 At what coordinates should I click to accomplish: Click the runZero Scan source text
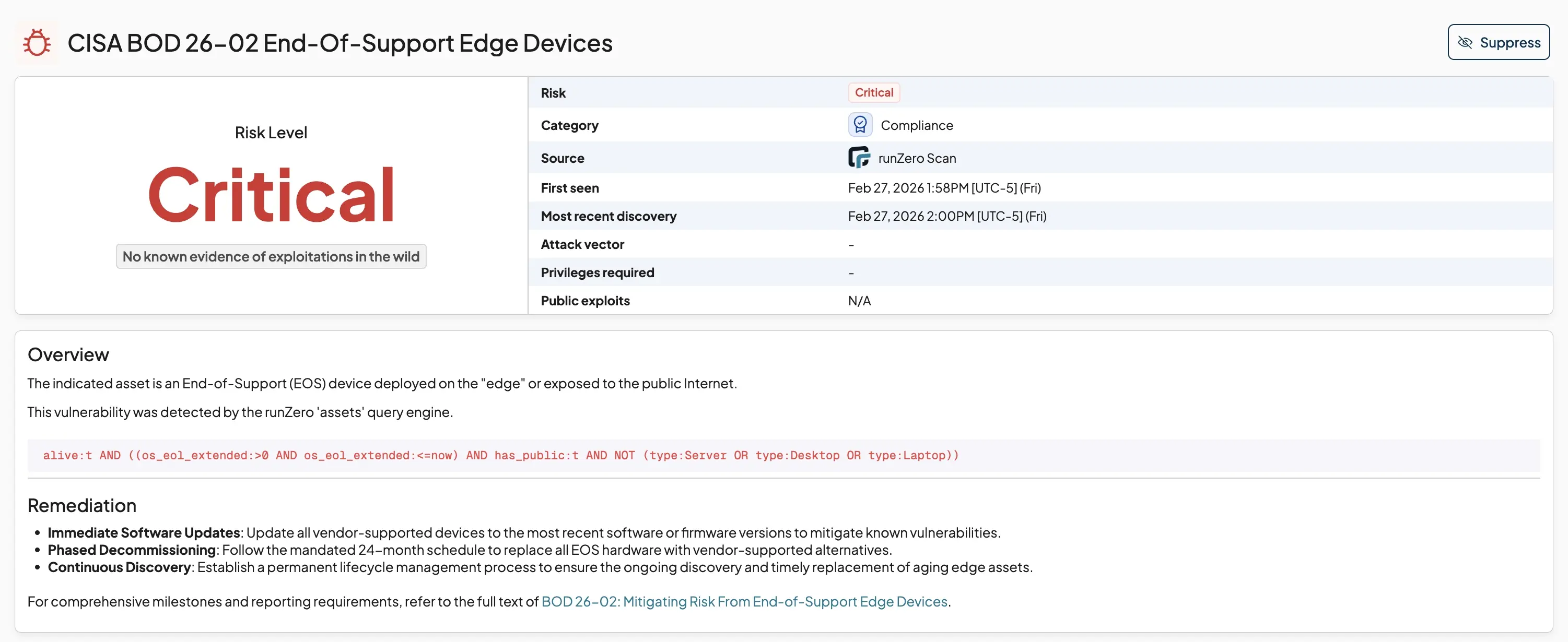[917, 158]
